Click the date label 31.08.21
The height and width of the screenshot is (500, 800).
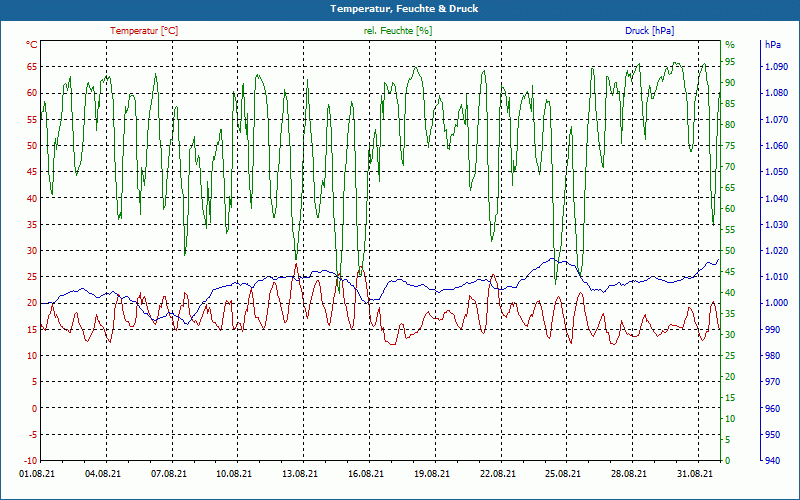pos(694,473)
